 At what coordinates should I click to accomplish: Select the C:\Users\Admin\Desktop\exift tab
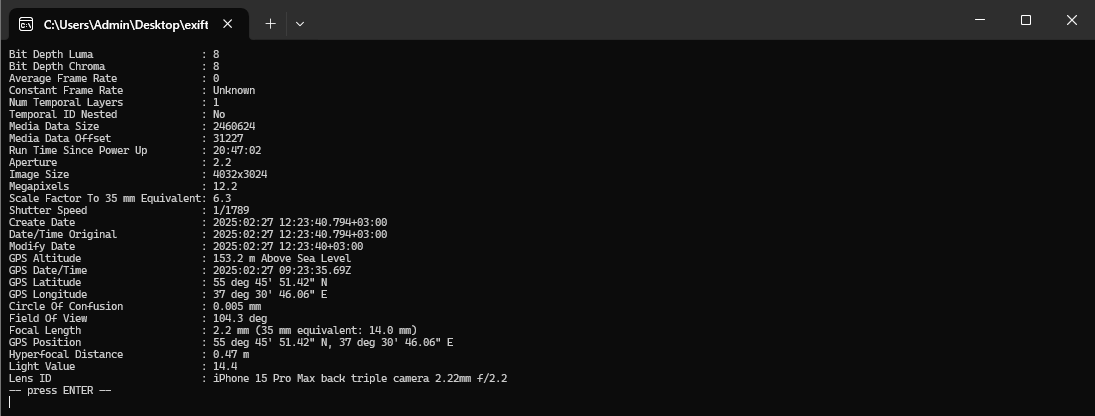pyautogui.click(x=125, y=23)
